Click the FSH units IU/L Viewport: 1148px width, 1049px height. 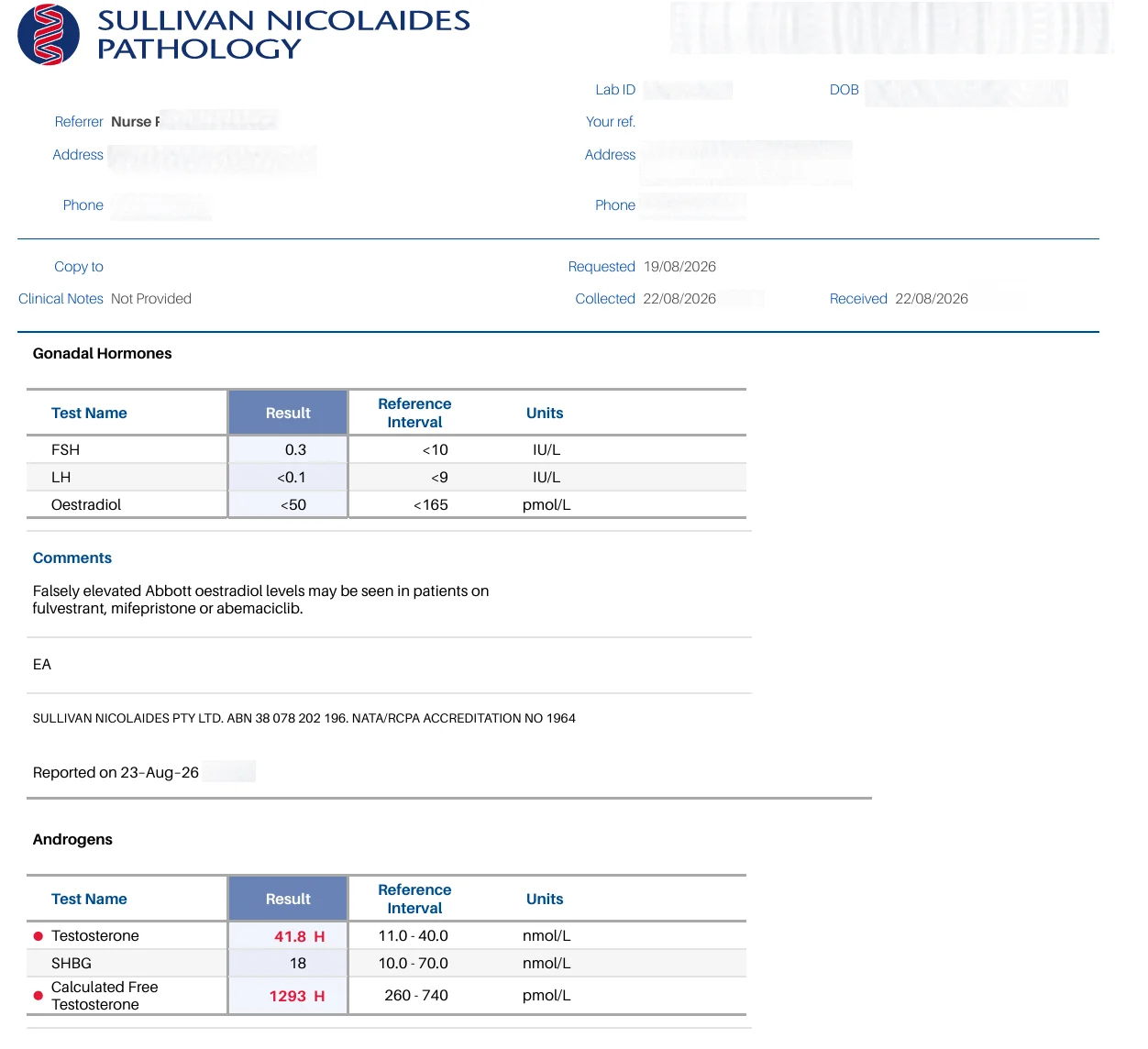(546, 450)
